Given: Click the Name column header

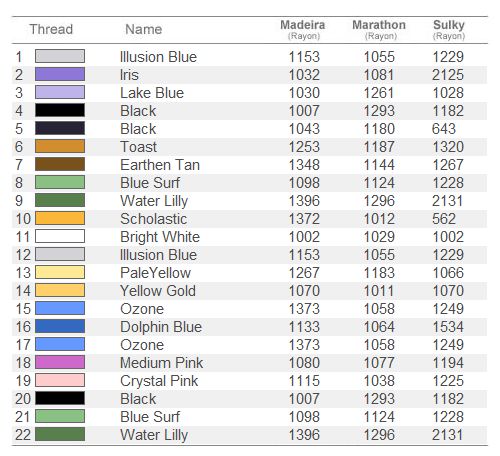Looking at the screenshot, I should coord(144,29).
